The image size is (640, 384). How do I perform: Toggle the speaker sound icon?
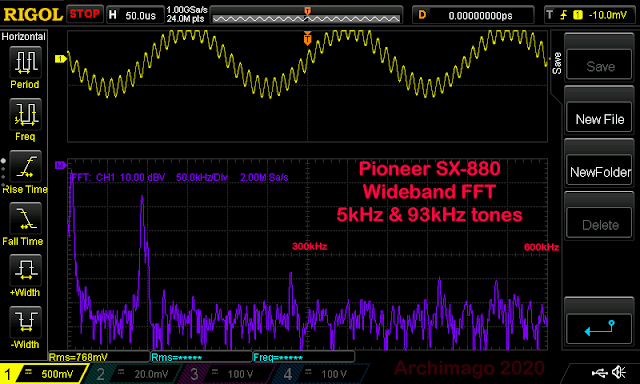pos(619,372)
